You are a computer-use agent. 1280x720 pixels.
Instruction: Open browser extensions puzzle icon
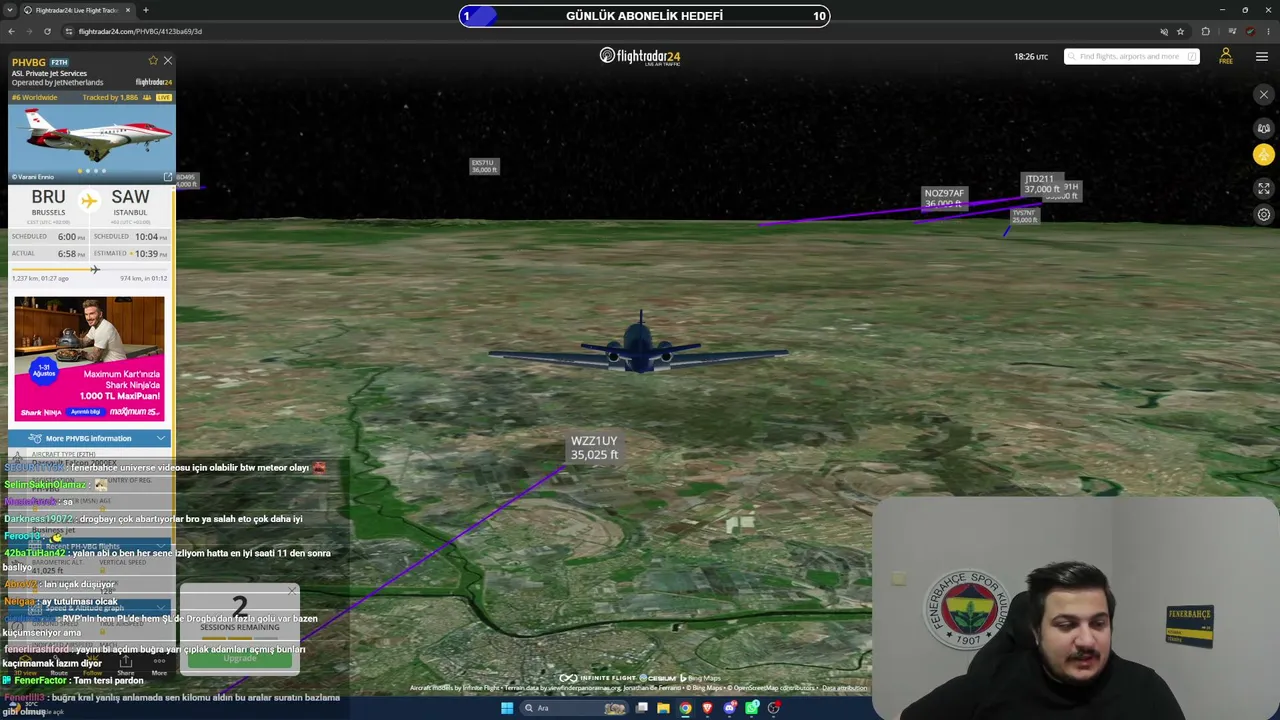click(1205, 31)
